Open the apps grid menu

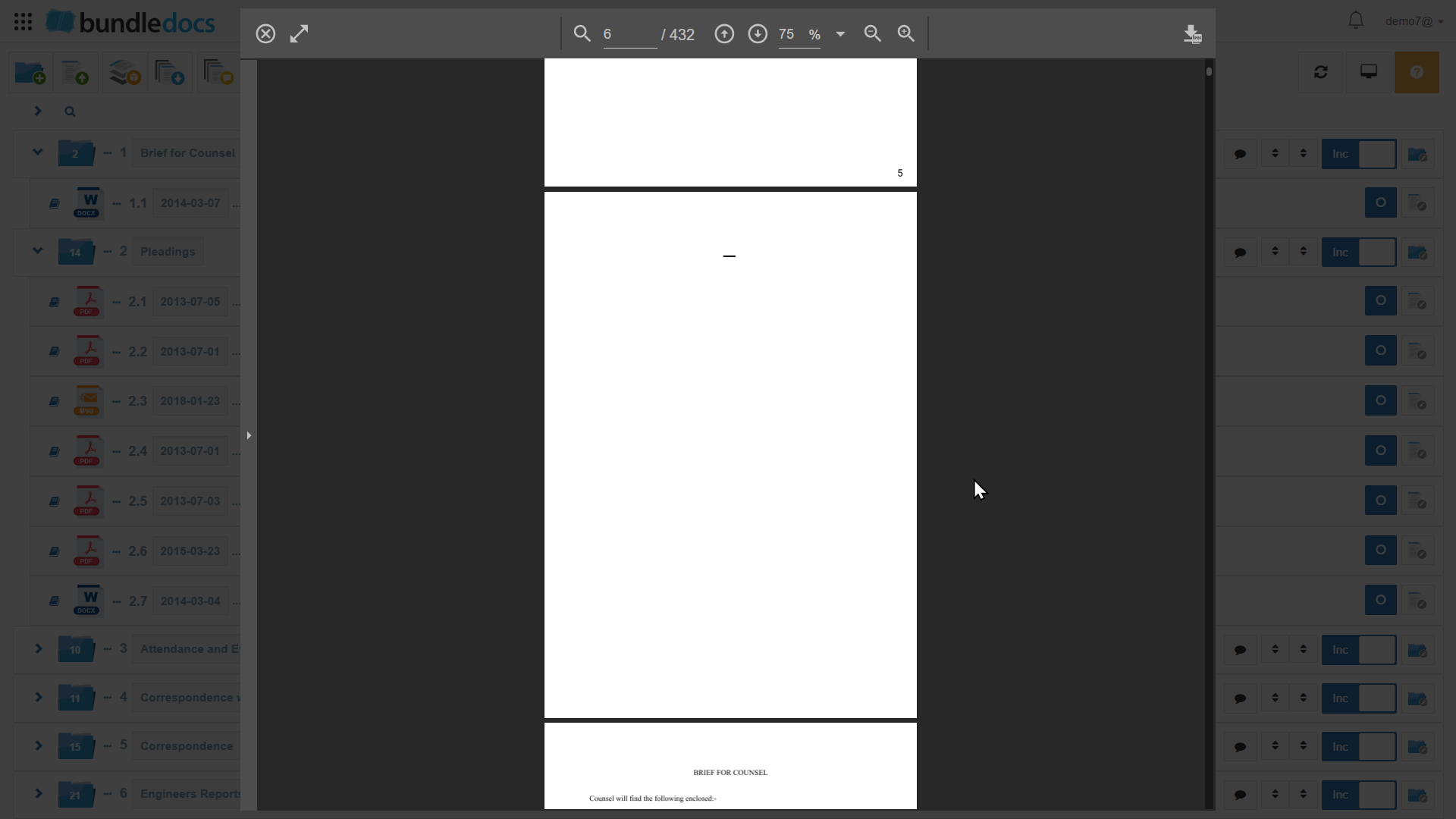pyautogui.click(x=23, y=21)
